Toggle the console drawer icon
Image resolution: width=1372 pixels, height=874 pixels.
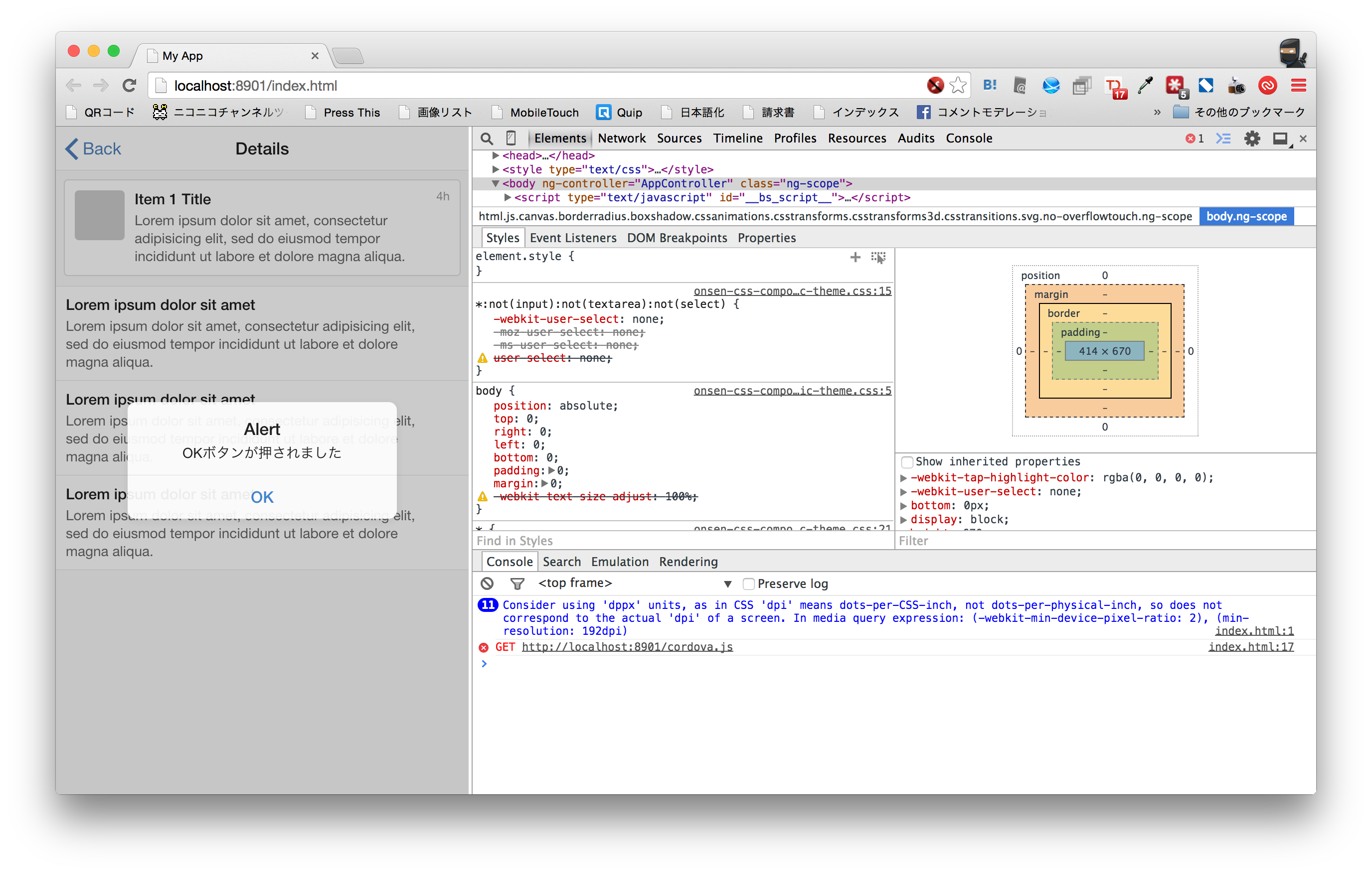(x=1223, y=139)
